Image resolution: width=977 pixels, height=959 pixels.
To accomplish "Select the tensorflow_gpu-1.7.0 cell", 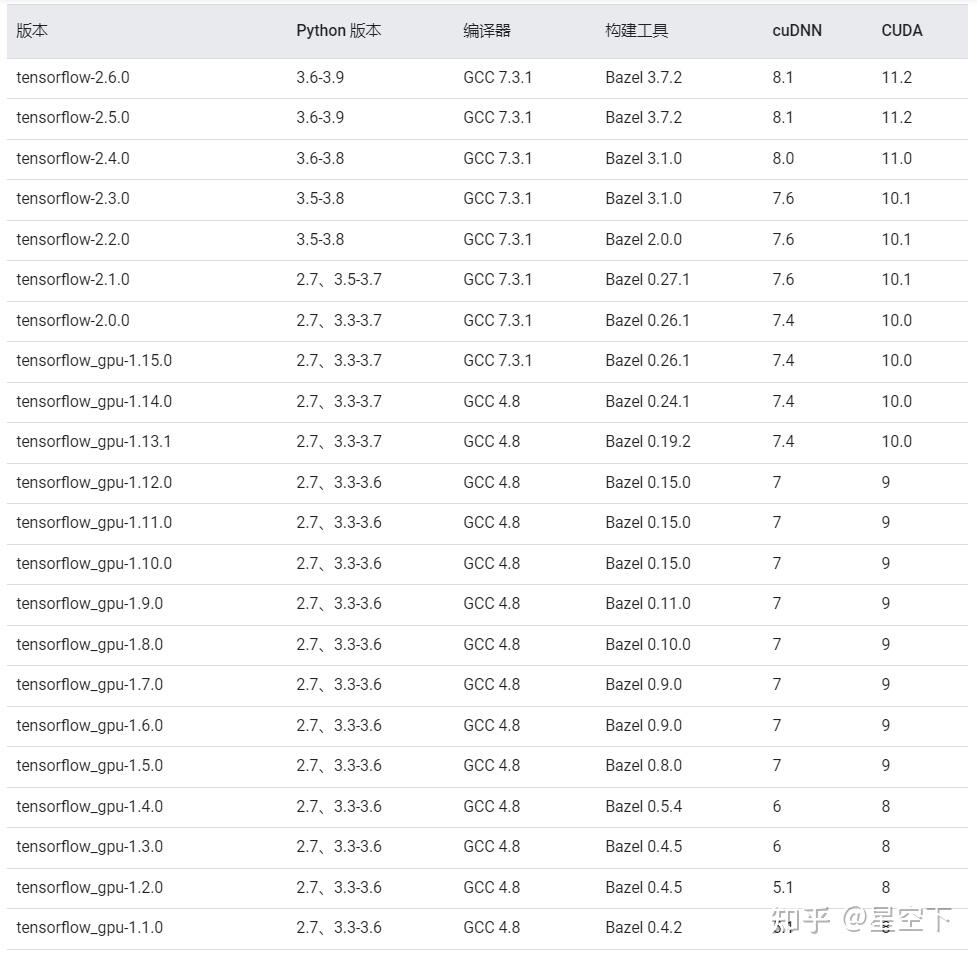I will pos(90,685).
